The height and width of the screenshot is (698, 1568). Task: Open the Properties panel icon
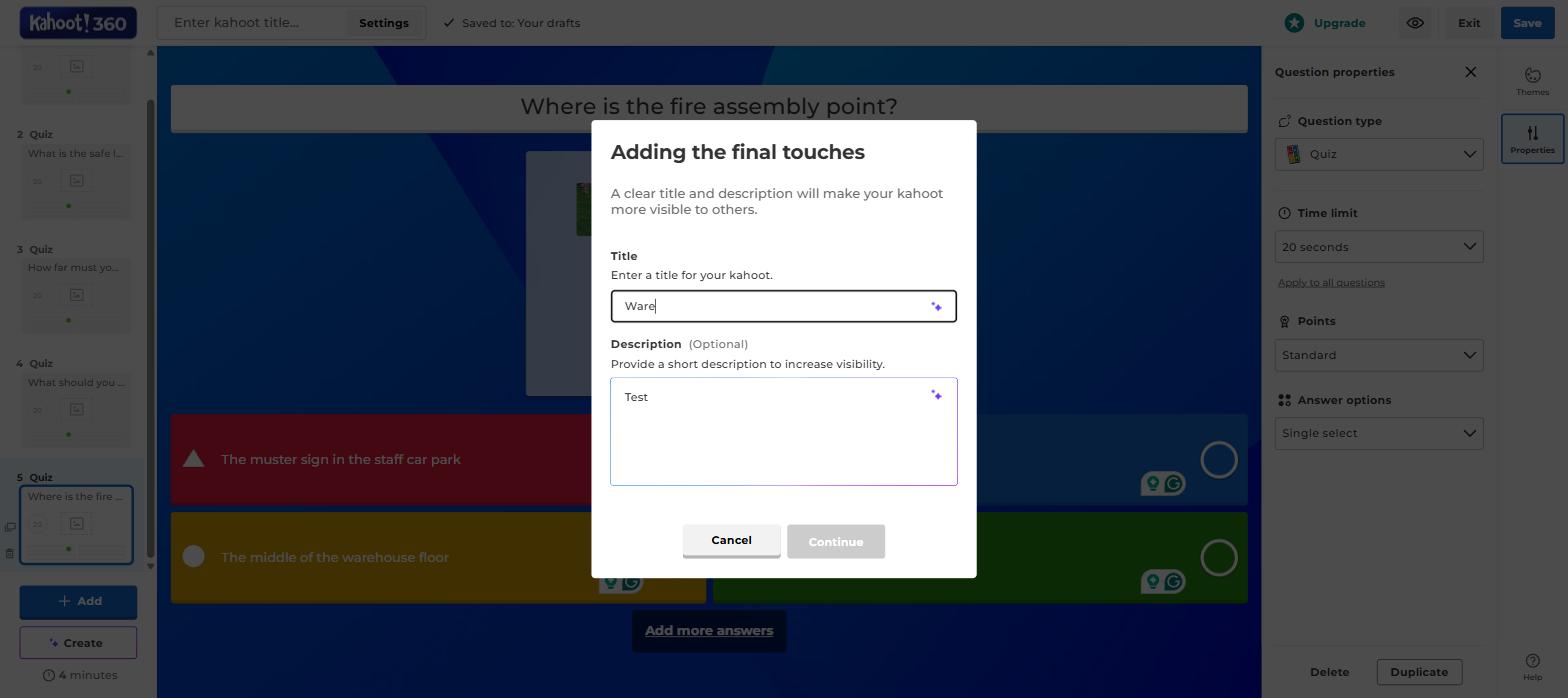pos(1532,138)
